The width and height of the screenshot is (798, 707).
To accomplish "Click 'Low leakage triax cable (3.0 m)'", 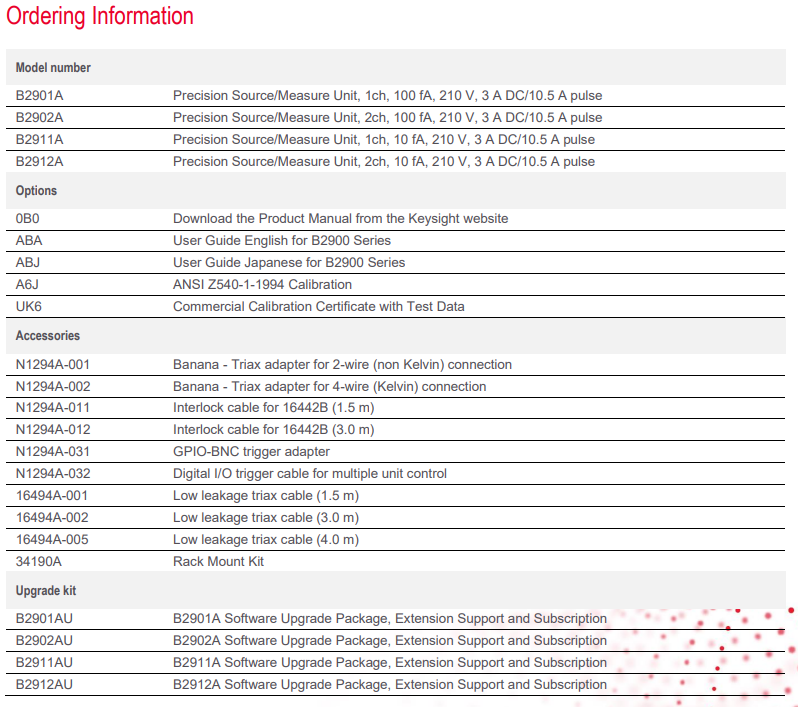I will [x=266, y=517].
